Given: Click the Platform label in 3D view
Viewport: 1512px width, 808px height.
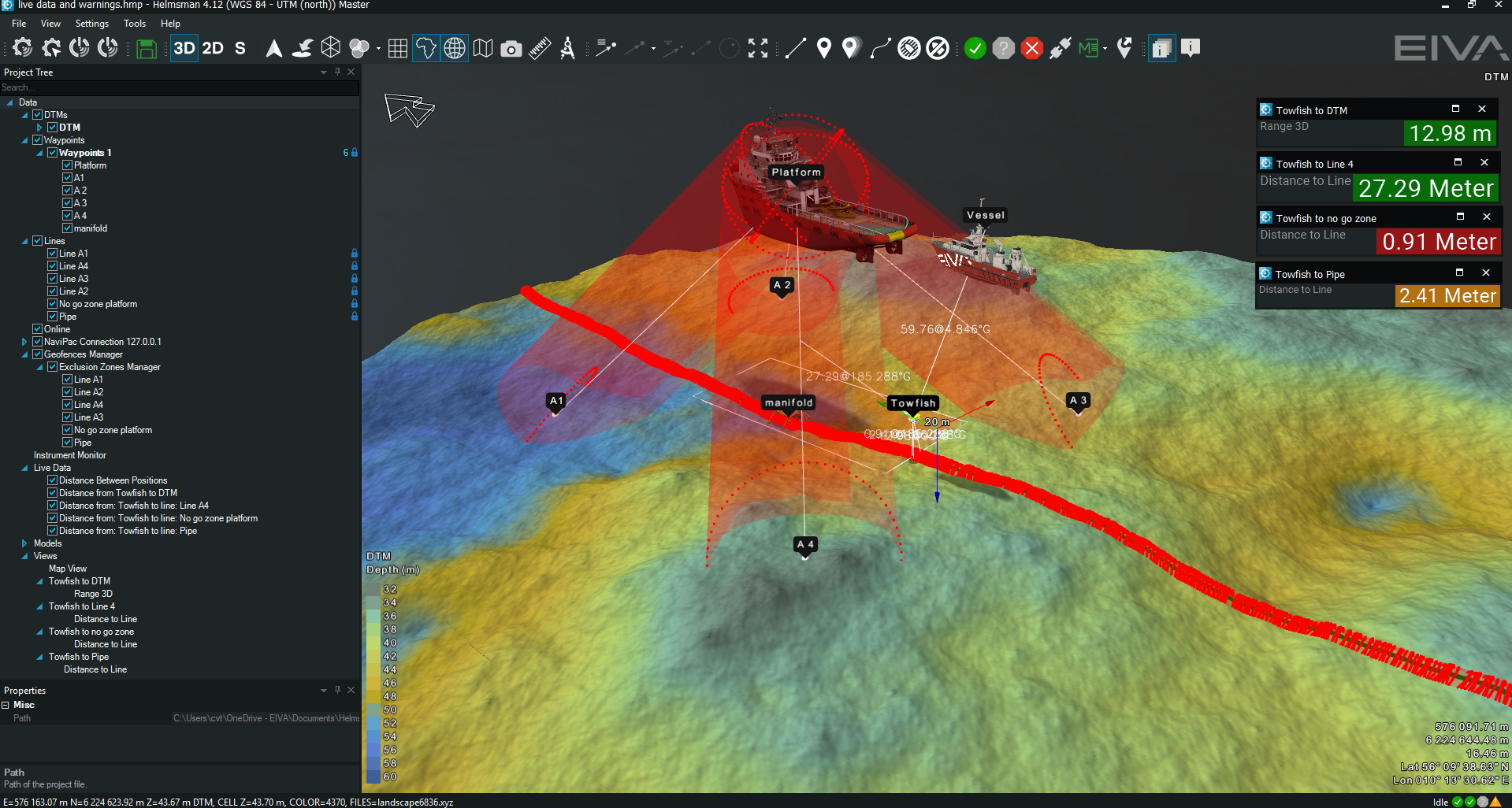Looking at the screenshot, I should click(797, 172).
